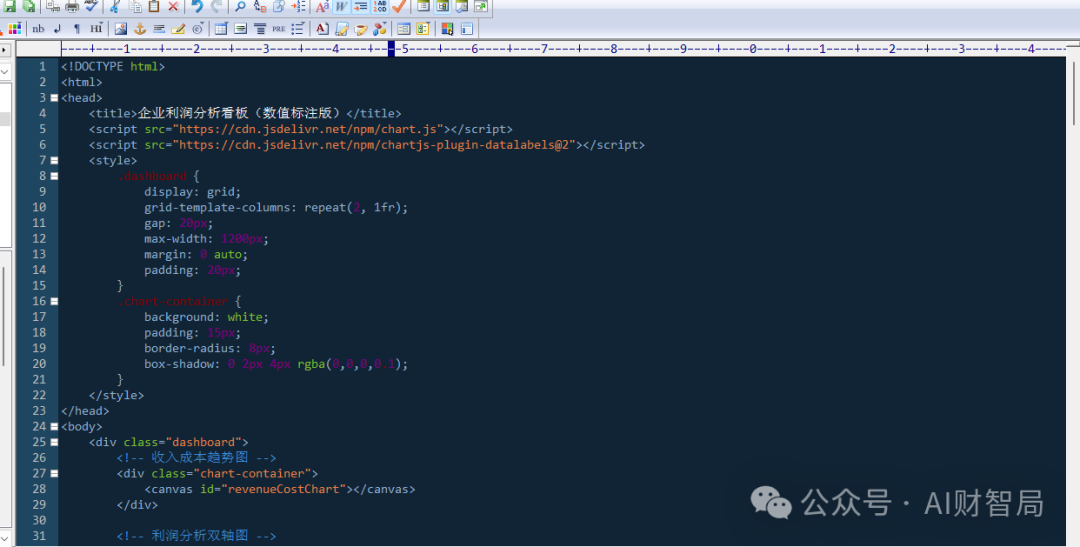Click the Java applet coffee cup icon
Screen dimensions: 1080x547
click(360, 29)
